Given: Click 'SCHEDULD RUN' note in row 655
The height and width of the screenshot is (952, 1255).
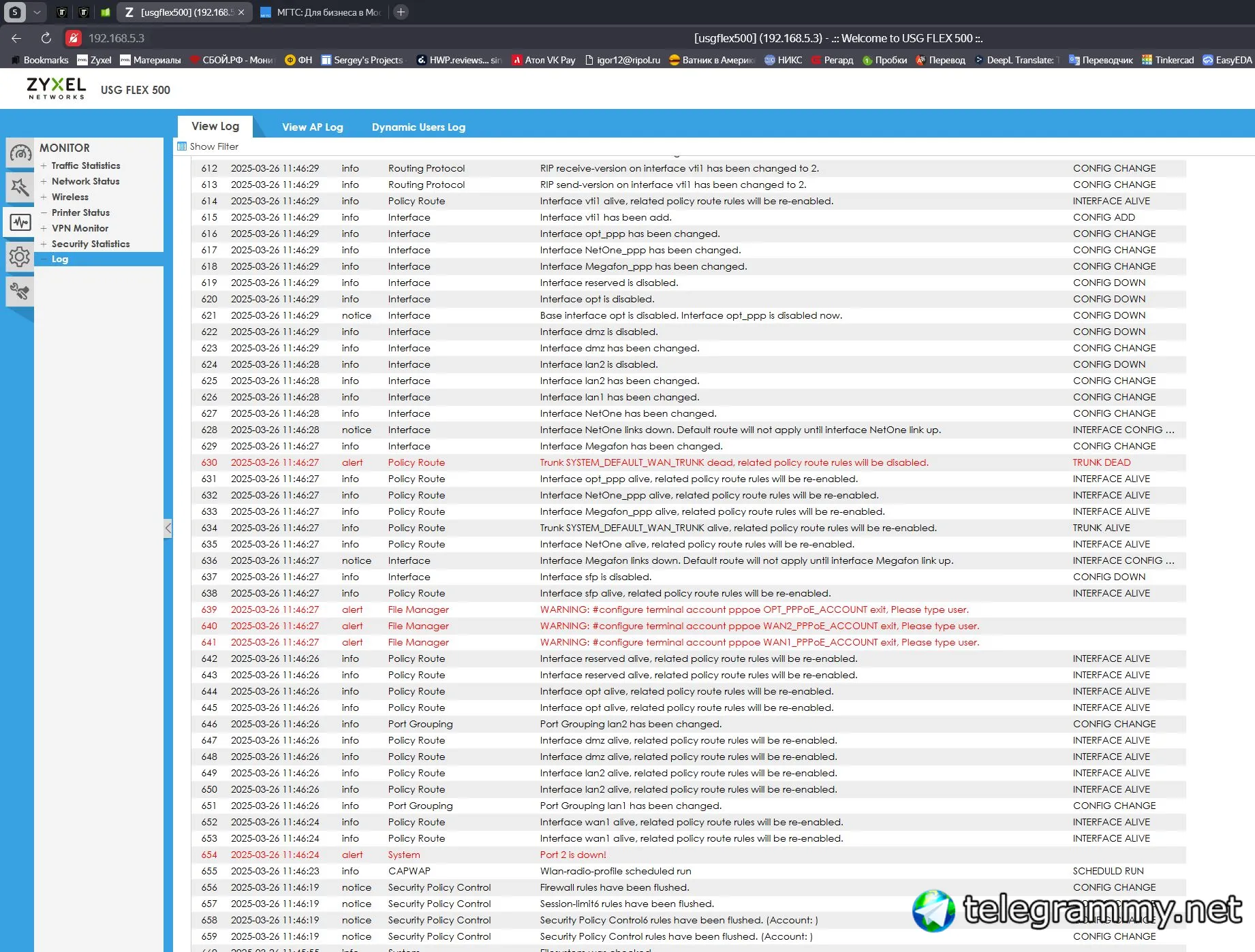Looking at the screenshot, I should (x=1108, y=871).
